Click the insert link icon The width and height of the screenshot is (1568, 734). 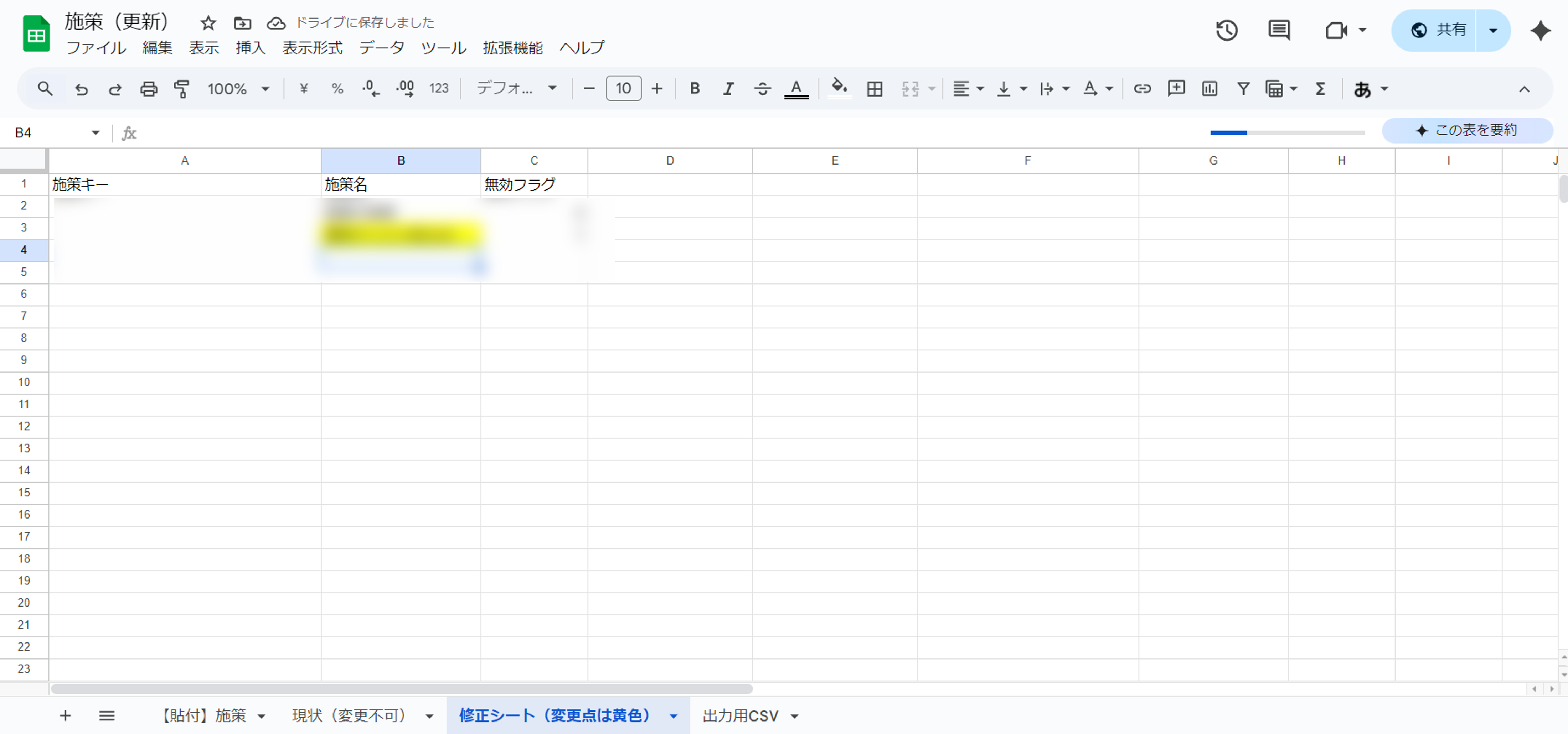[1142, 89]
